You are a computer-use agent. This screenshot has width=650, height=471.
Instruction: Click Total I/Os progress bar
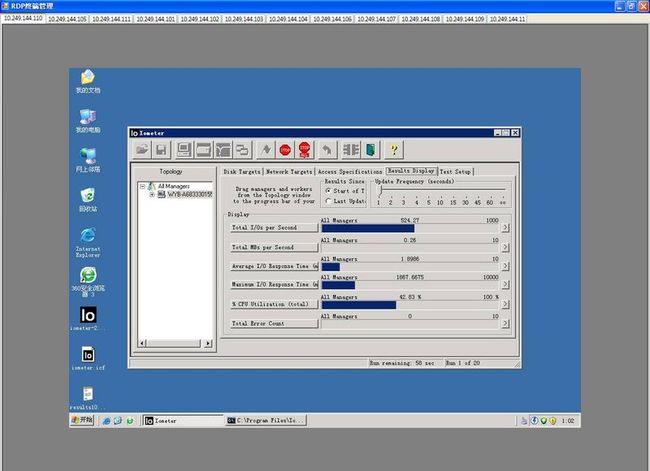[x=410, y=228]
